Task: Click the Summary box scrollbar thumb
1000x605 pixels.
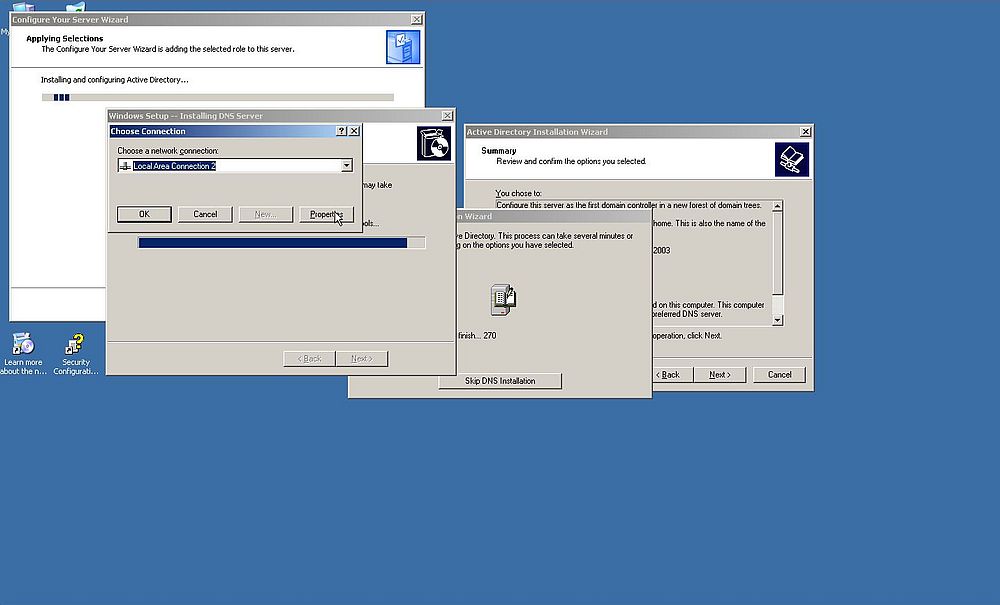Action: coord(777,253)
